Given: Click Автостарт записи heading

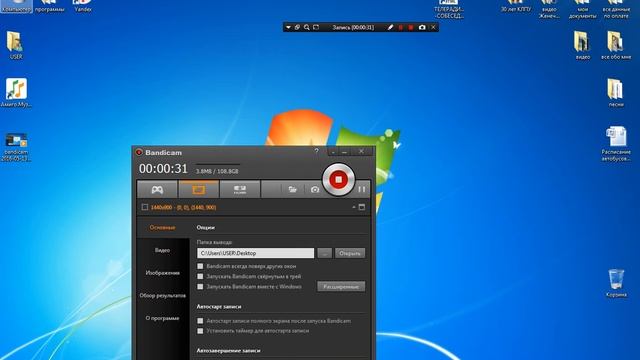Looking at the screenshot, I should pyautogui.click(x=219, y=307).
